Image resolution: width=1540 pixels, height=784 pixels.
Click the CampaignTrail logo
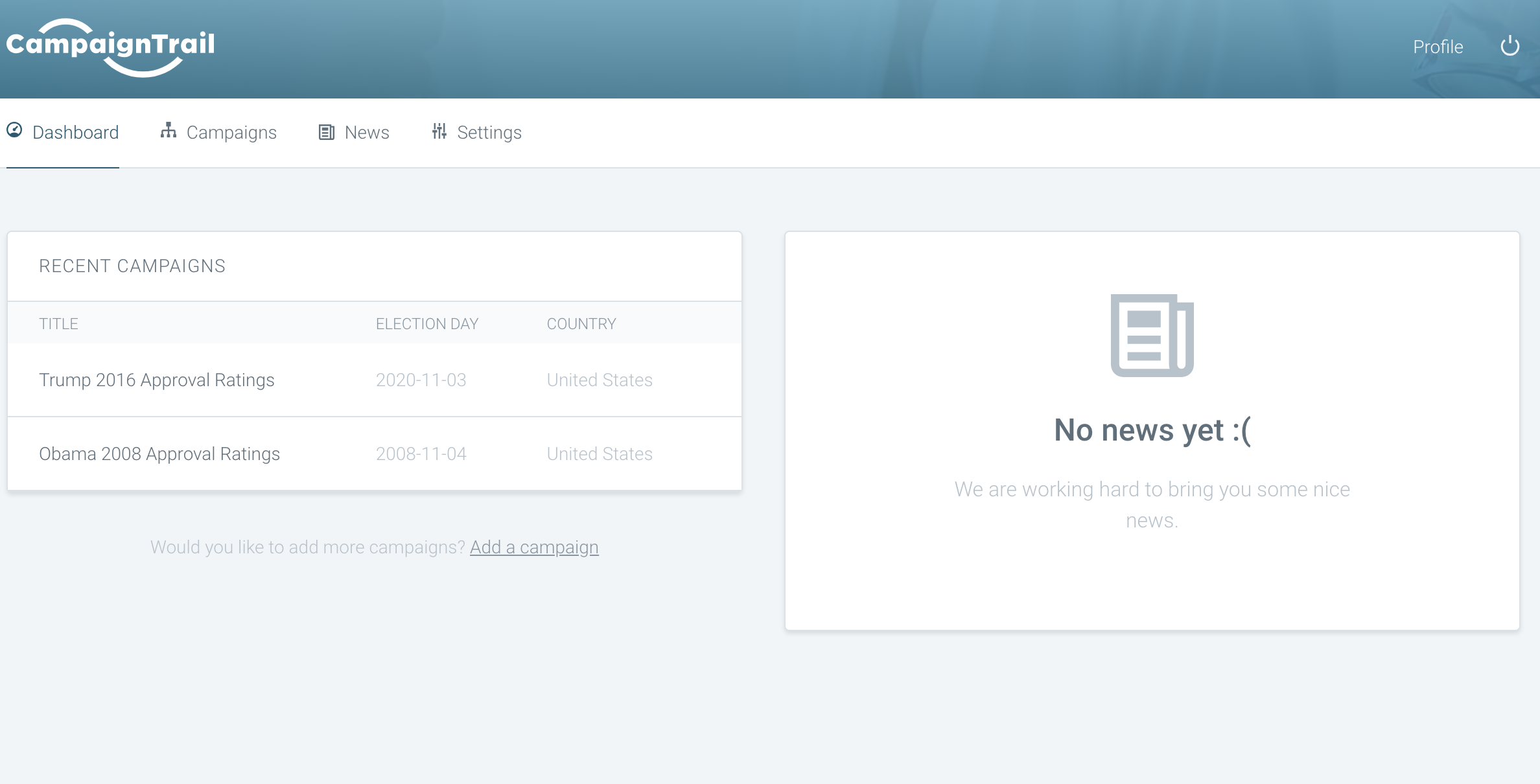pyautogui.click(x=109, y=45)
